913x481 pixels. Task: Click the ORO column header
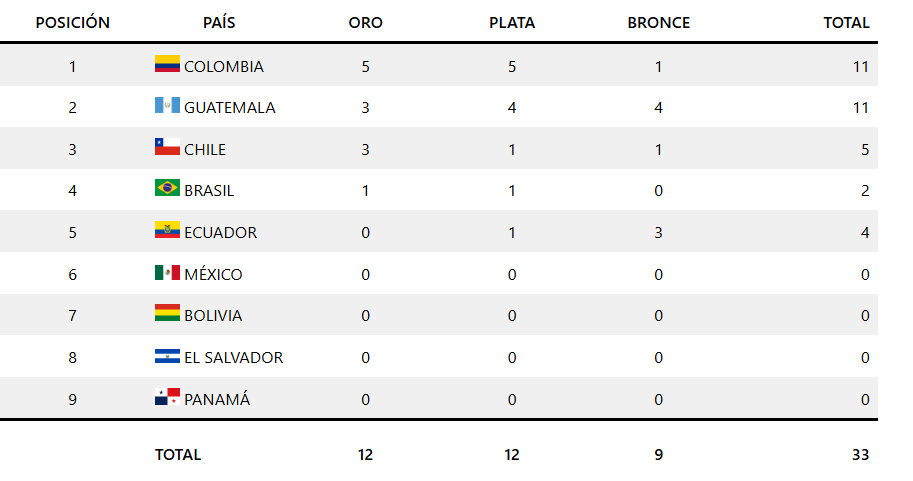click(365, 22)
